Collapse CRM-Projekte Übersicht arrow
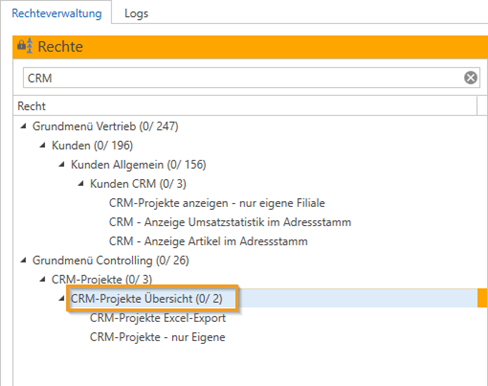The width and height of the screenshot is (488, 386). click(x=62, y=299)
